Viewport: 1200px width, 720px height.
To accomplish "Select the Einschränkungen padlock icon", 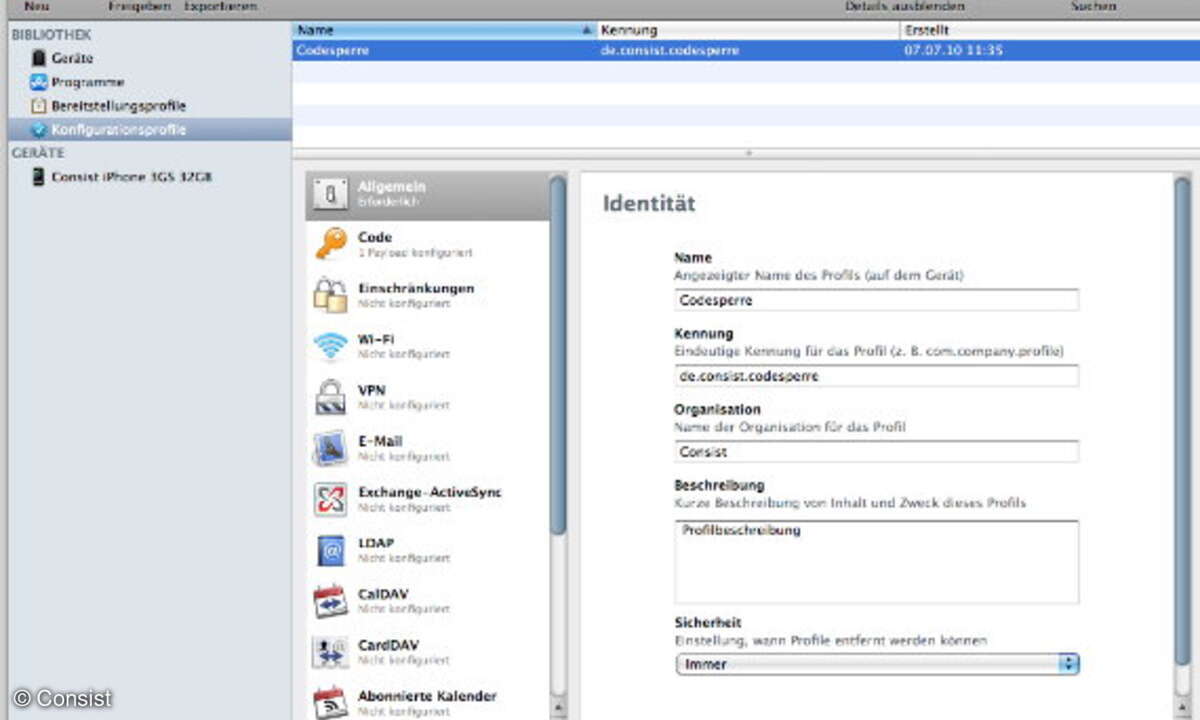I will 330,296.
